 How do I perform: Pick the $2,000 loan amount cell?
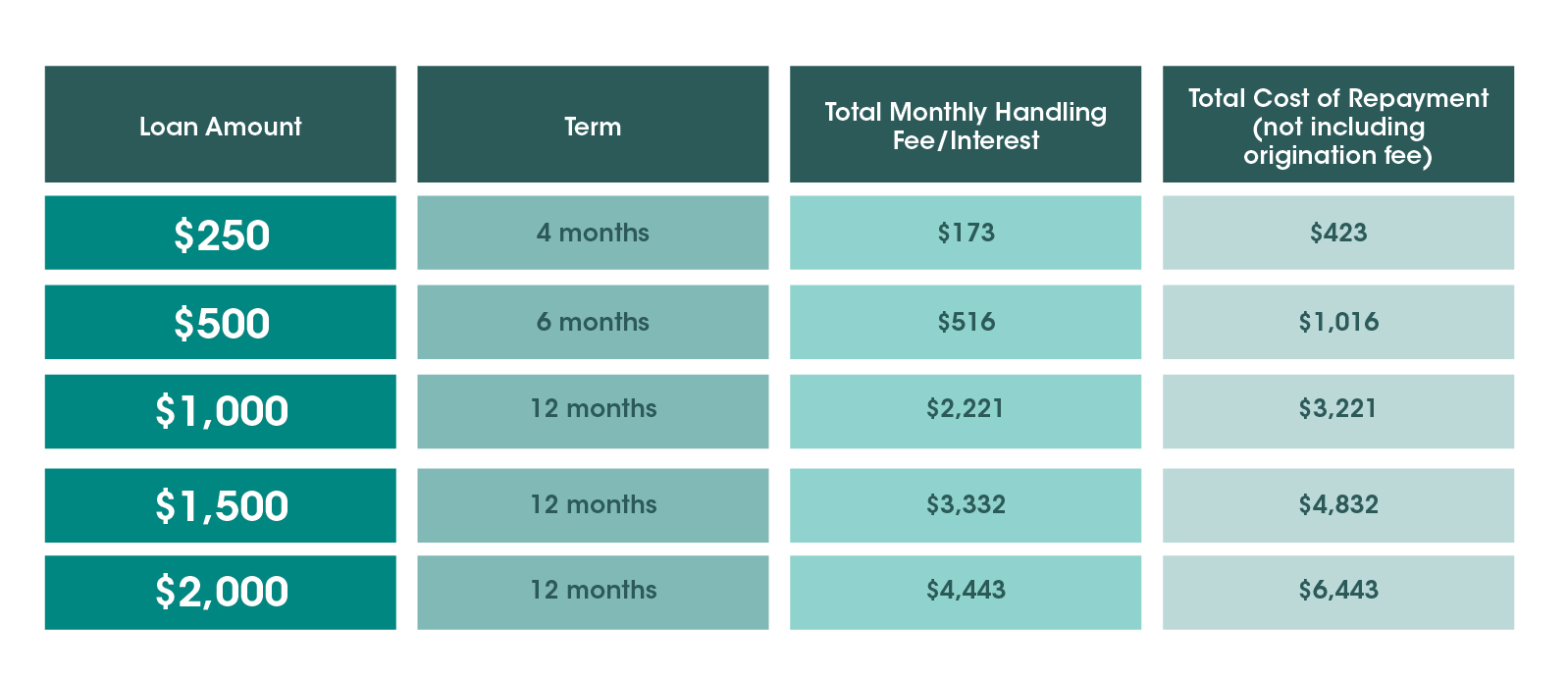tap(220, 593)
